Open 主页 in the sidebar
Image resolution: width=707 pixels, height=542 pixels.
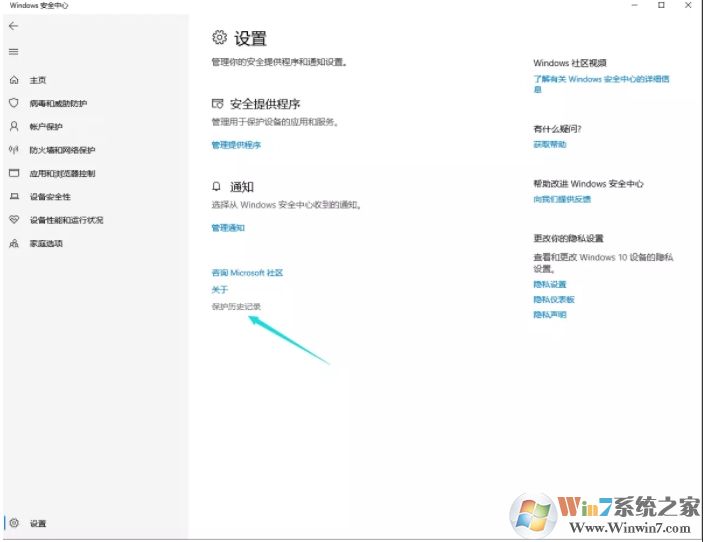38,80
